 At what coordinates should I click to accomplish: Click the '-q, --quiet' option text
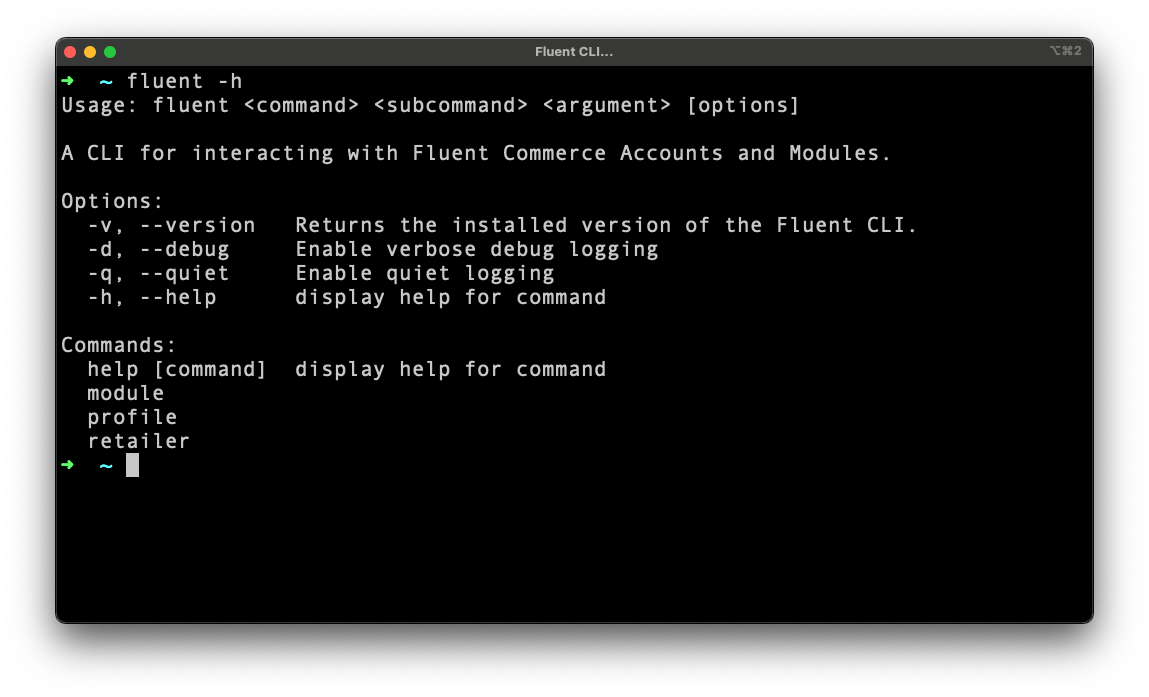click(x=158, y=273)
